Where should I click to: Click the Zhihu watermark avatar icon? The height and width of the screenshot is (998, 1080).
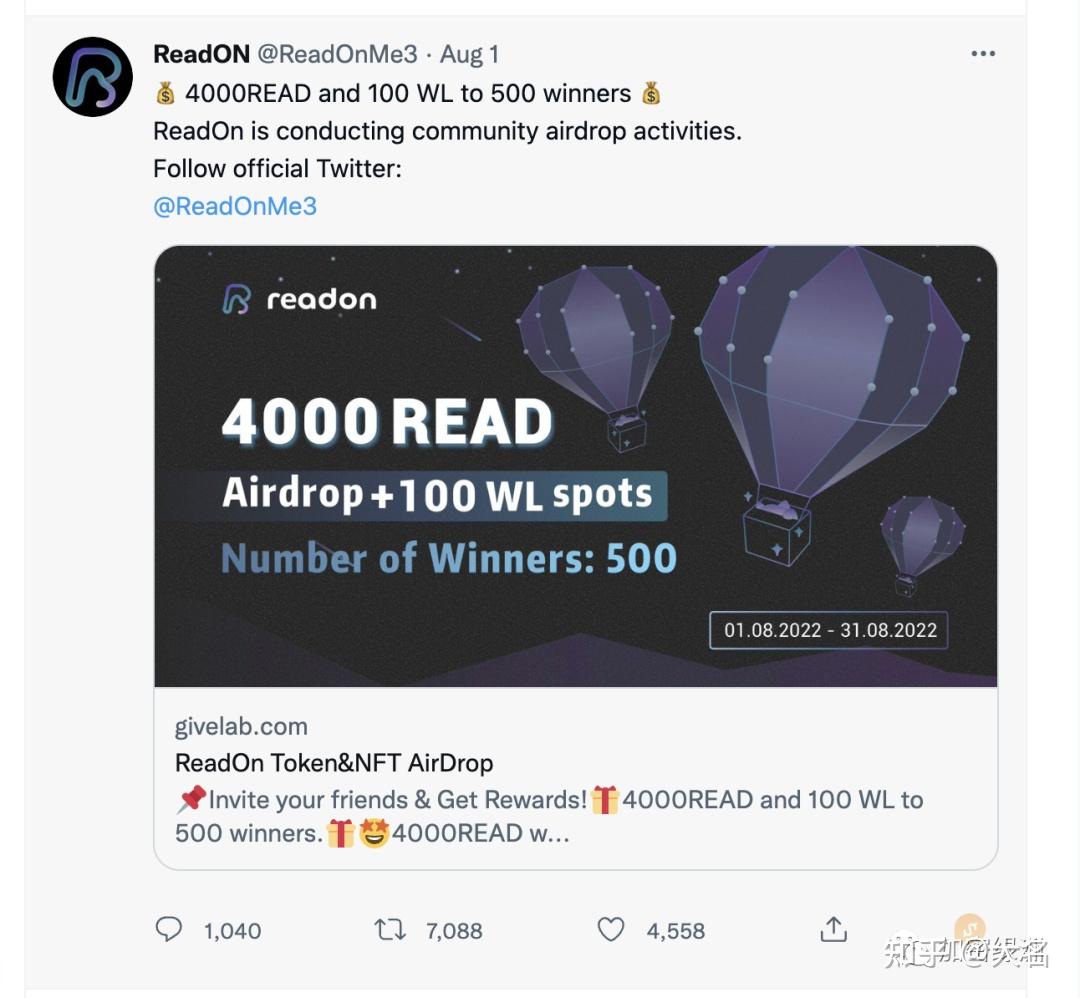pyautogui.click(x=970, y=929)
